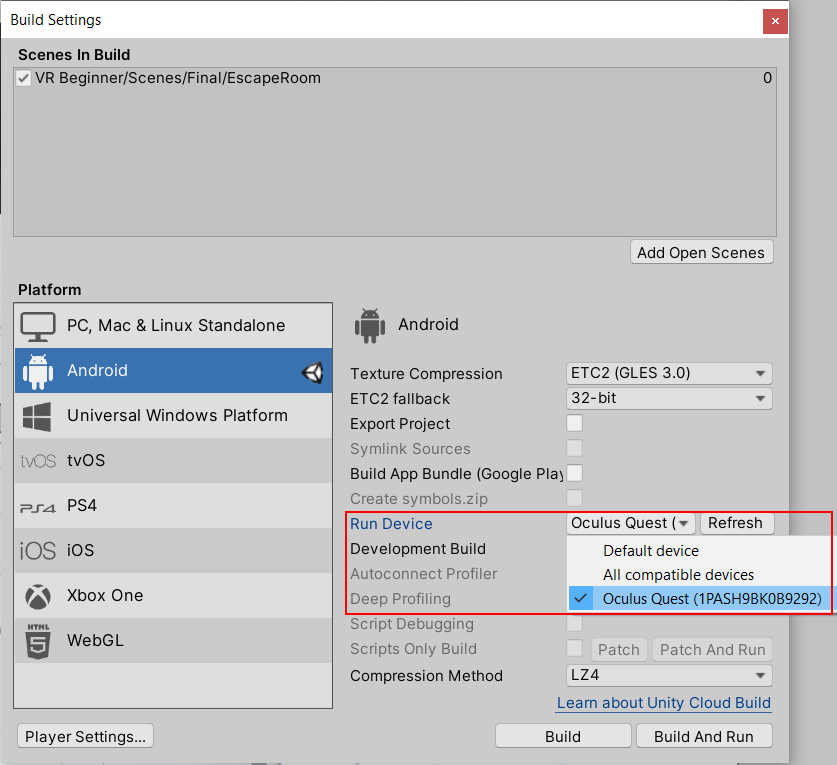
Task: Enable the Export Project checkbox
Action: (574, 423)
